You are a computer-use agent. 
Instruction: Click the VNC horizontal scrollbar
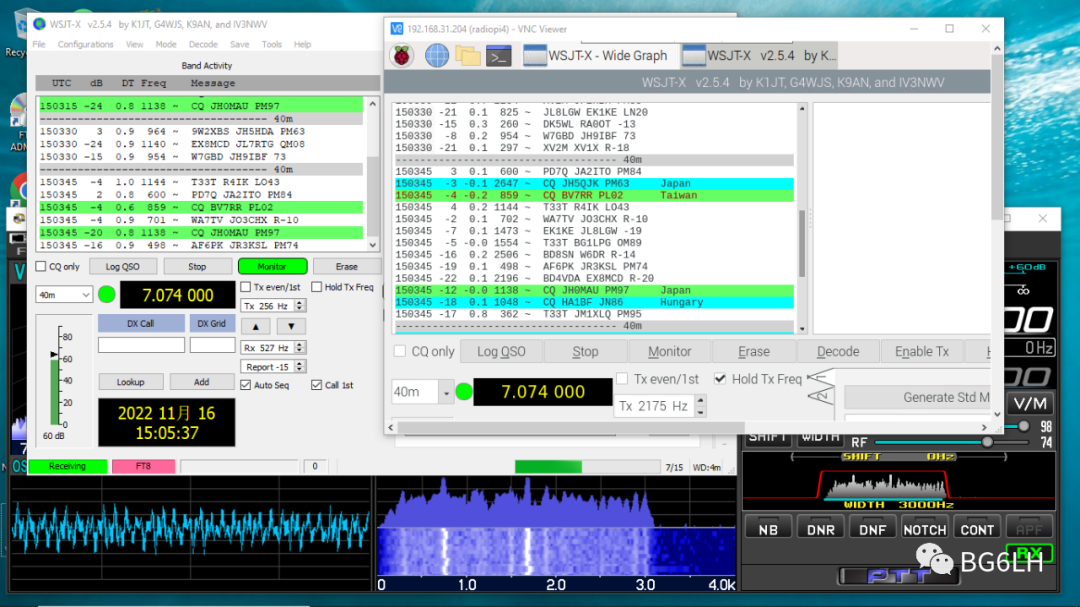pos(570,428)
